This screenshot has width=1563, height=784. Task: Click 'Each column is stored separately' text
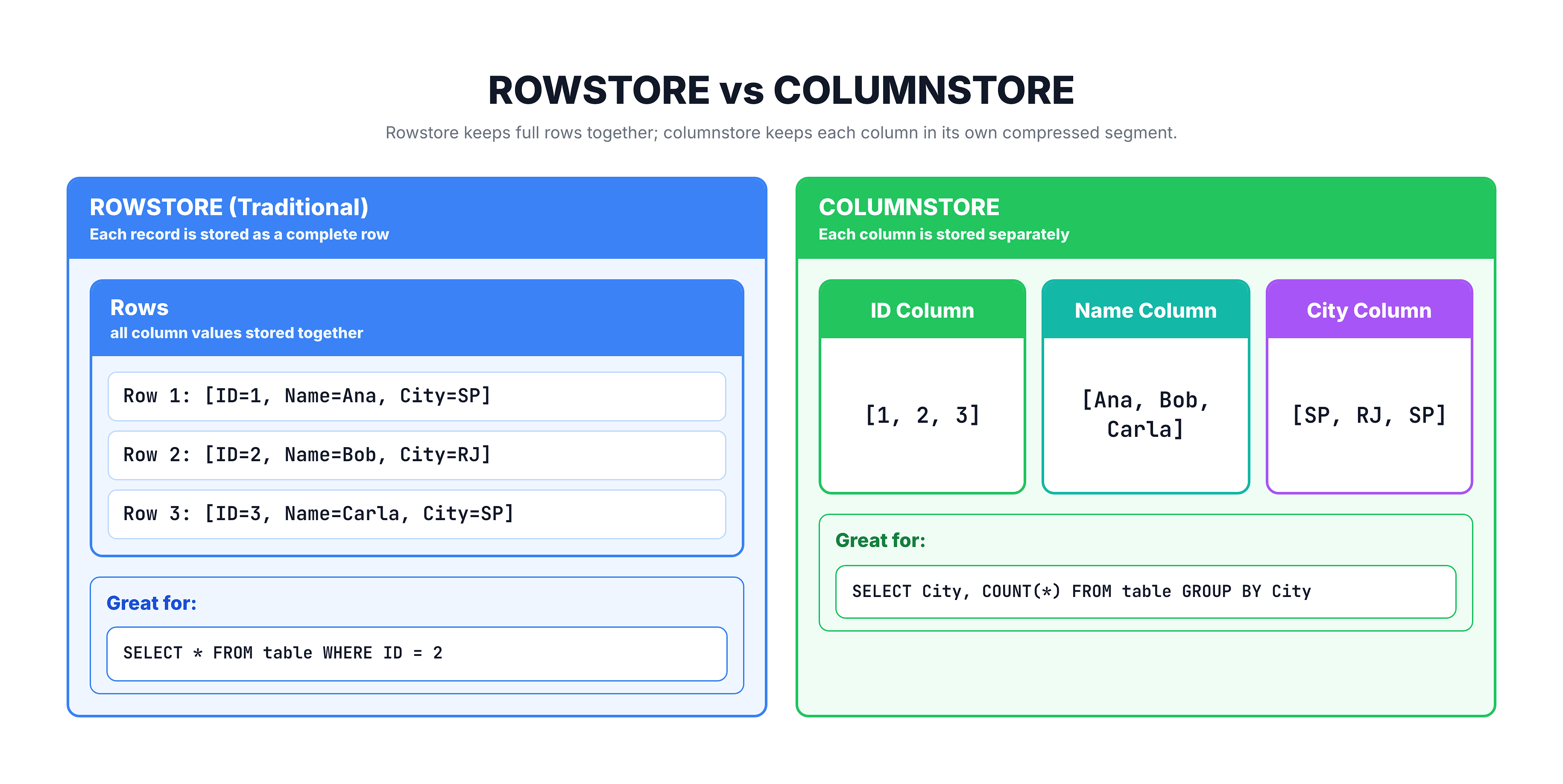coord(943,234)
